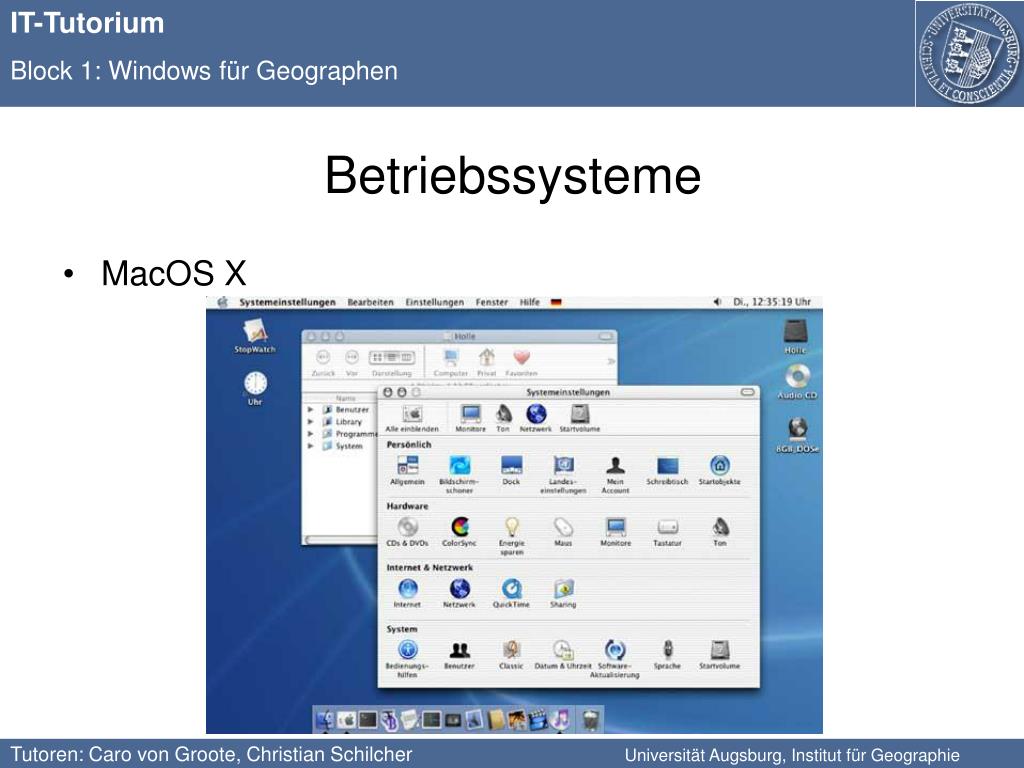Open Tastatur preferences pane
This screenshot has width=1024, height=768.
point(667,532)
